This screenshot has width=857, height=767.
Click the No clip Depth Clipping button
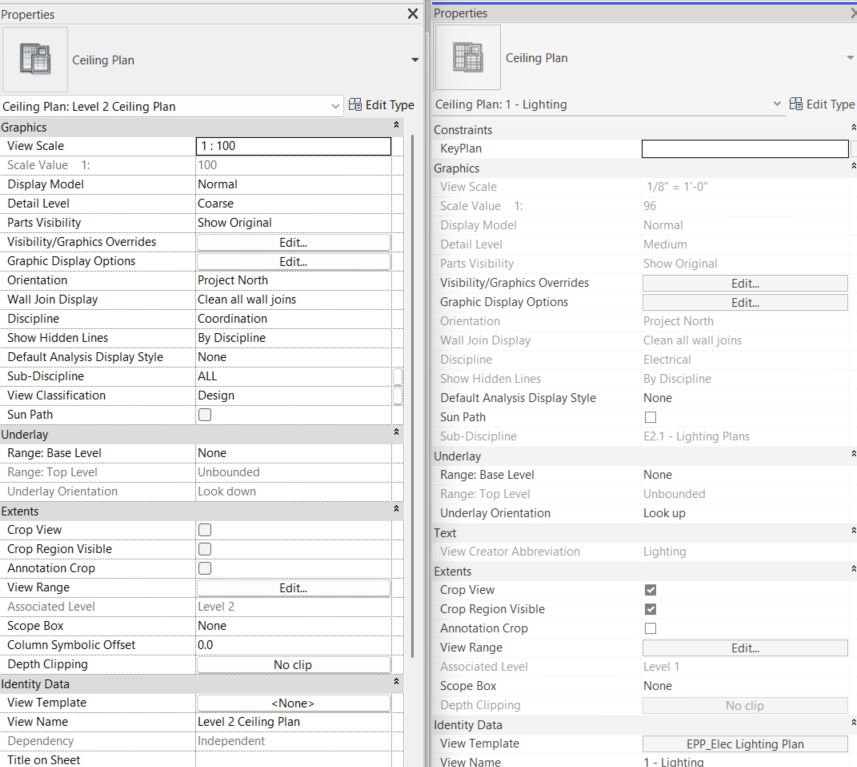pos(294,665)
